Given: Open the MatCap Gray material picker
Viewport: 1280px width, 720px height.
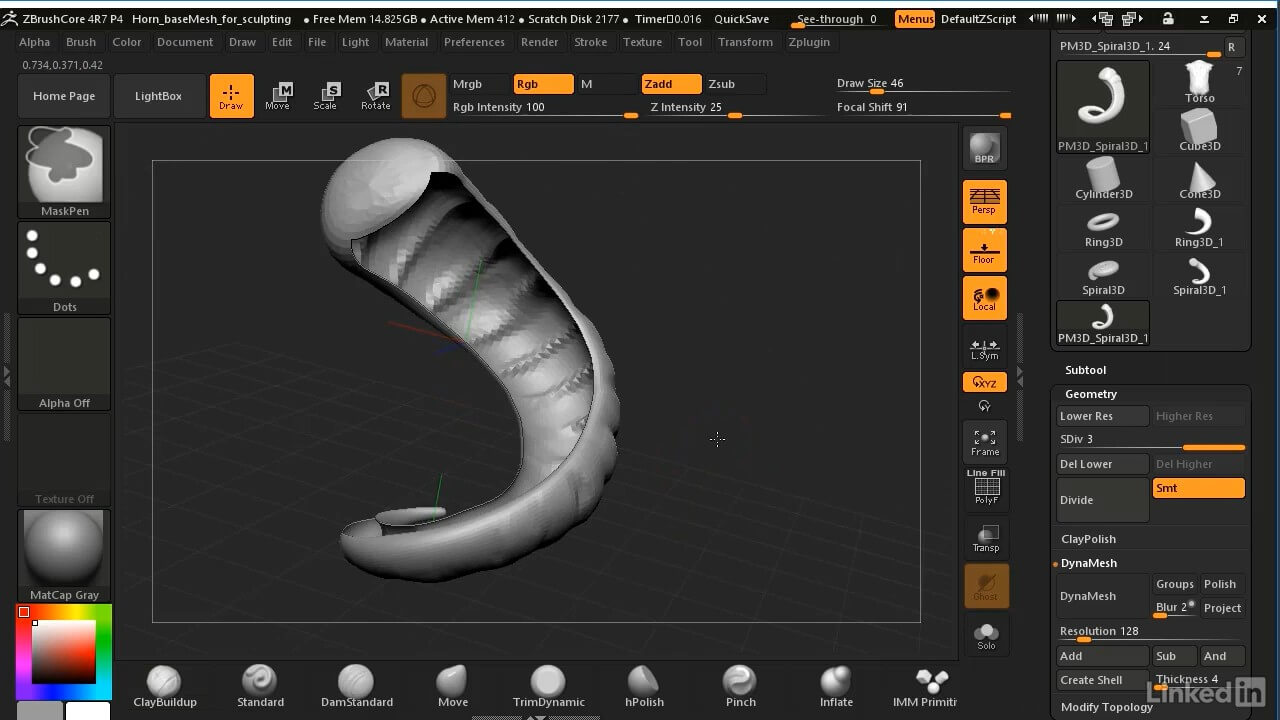Looking at the screenshot, I should point(64,556).
